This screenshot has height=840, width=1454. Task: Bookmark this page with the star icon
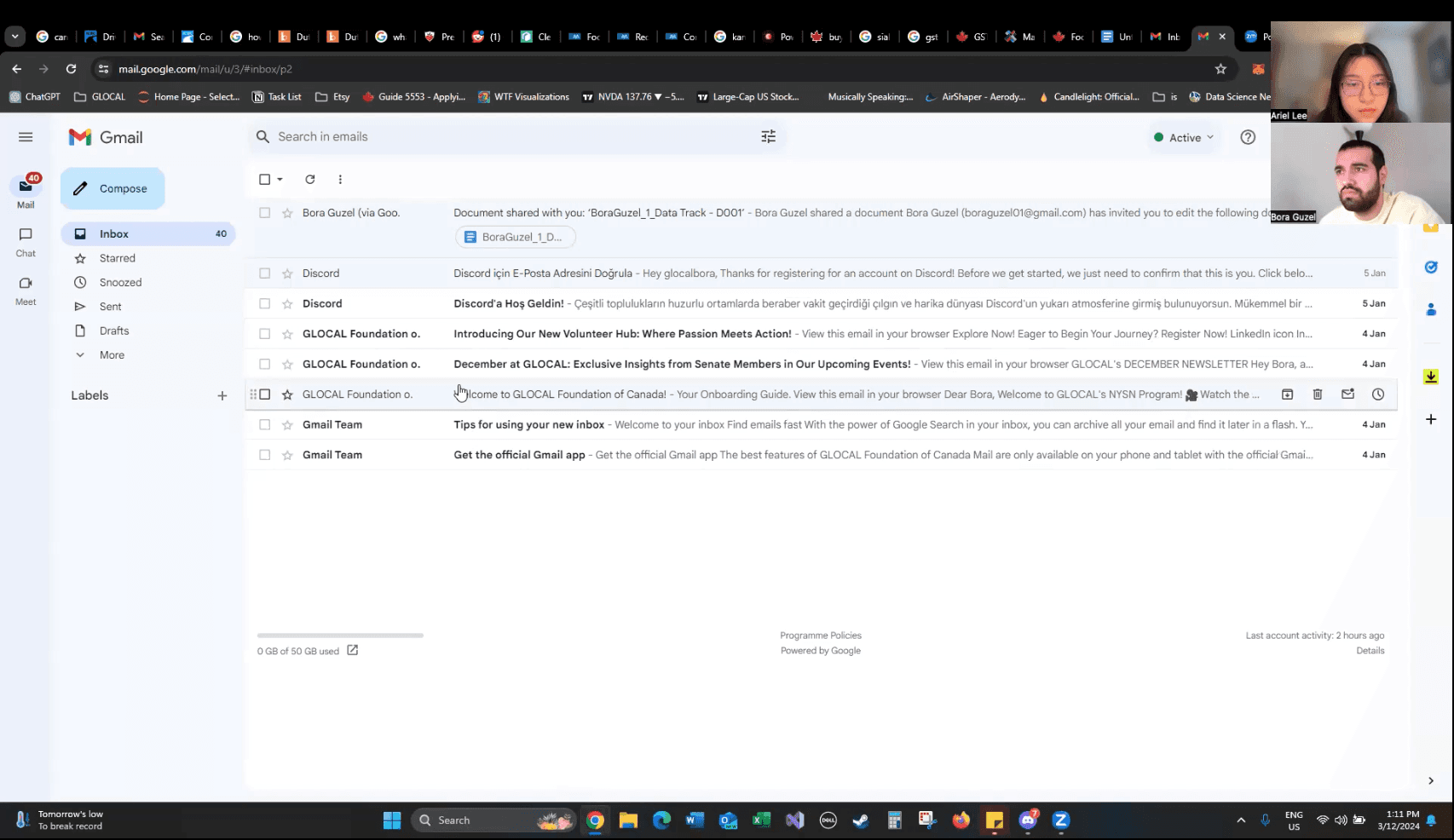(1220, 69)
